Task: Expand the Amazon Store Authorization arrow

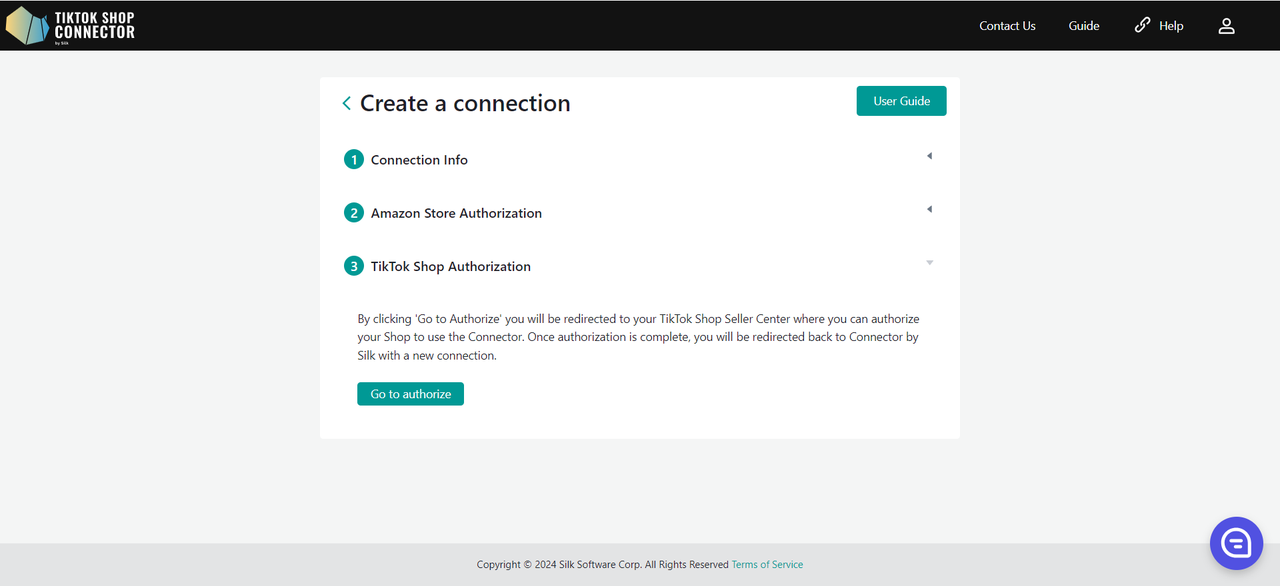Action: [x=929, y=209]
